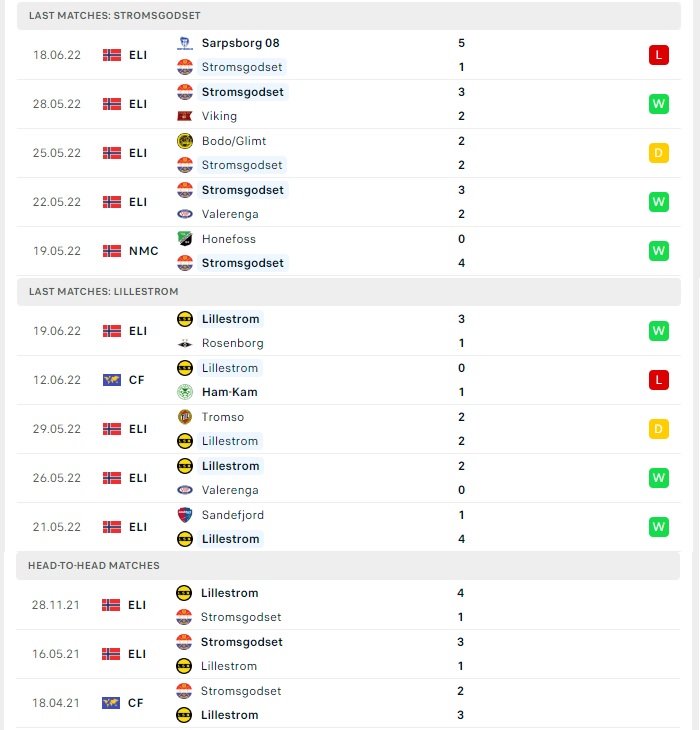Screen dimensions: 700x730
Task: Open Valerenga team link in 22.05.22 match
Action: pyautogui.click(x=230, y=214)
